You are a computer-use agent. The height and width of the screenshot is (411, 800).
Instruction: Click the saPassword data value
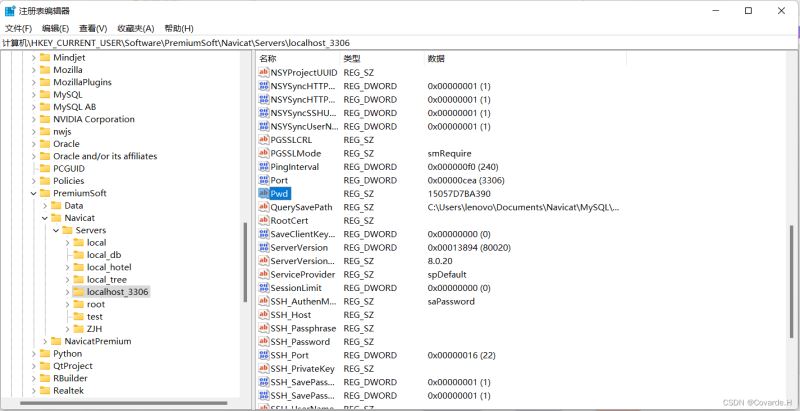click(451, 301)
